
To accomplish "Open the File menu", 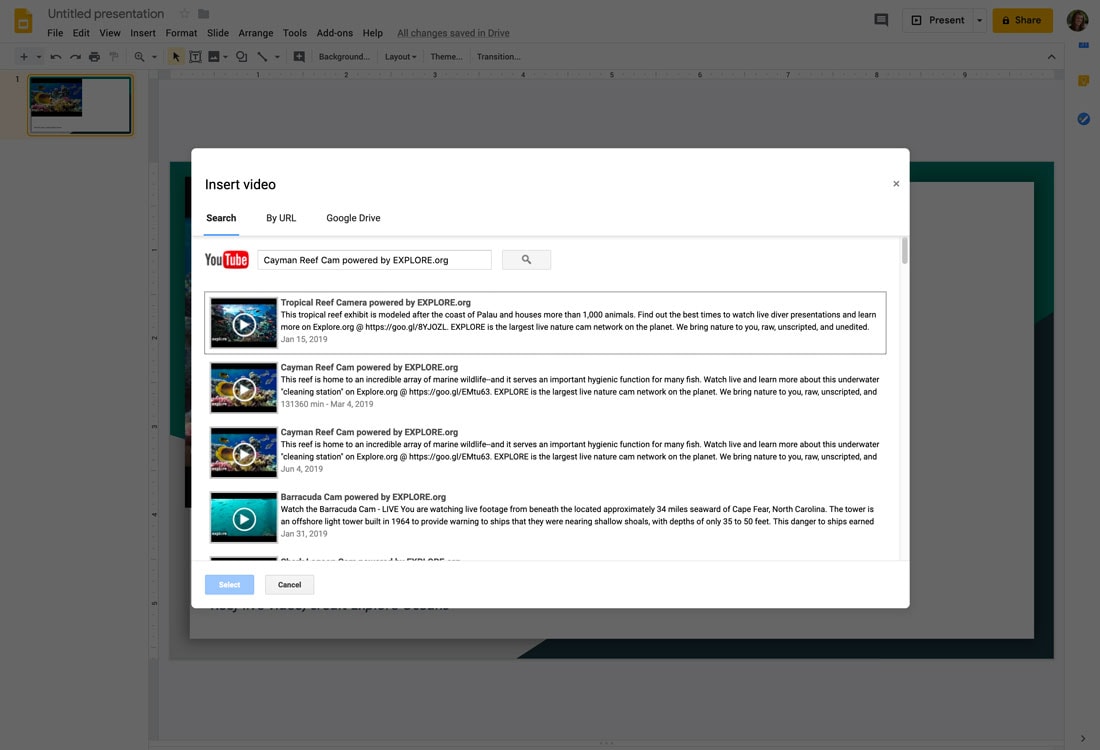I will [55, 33].
